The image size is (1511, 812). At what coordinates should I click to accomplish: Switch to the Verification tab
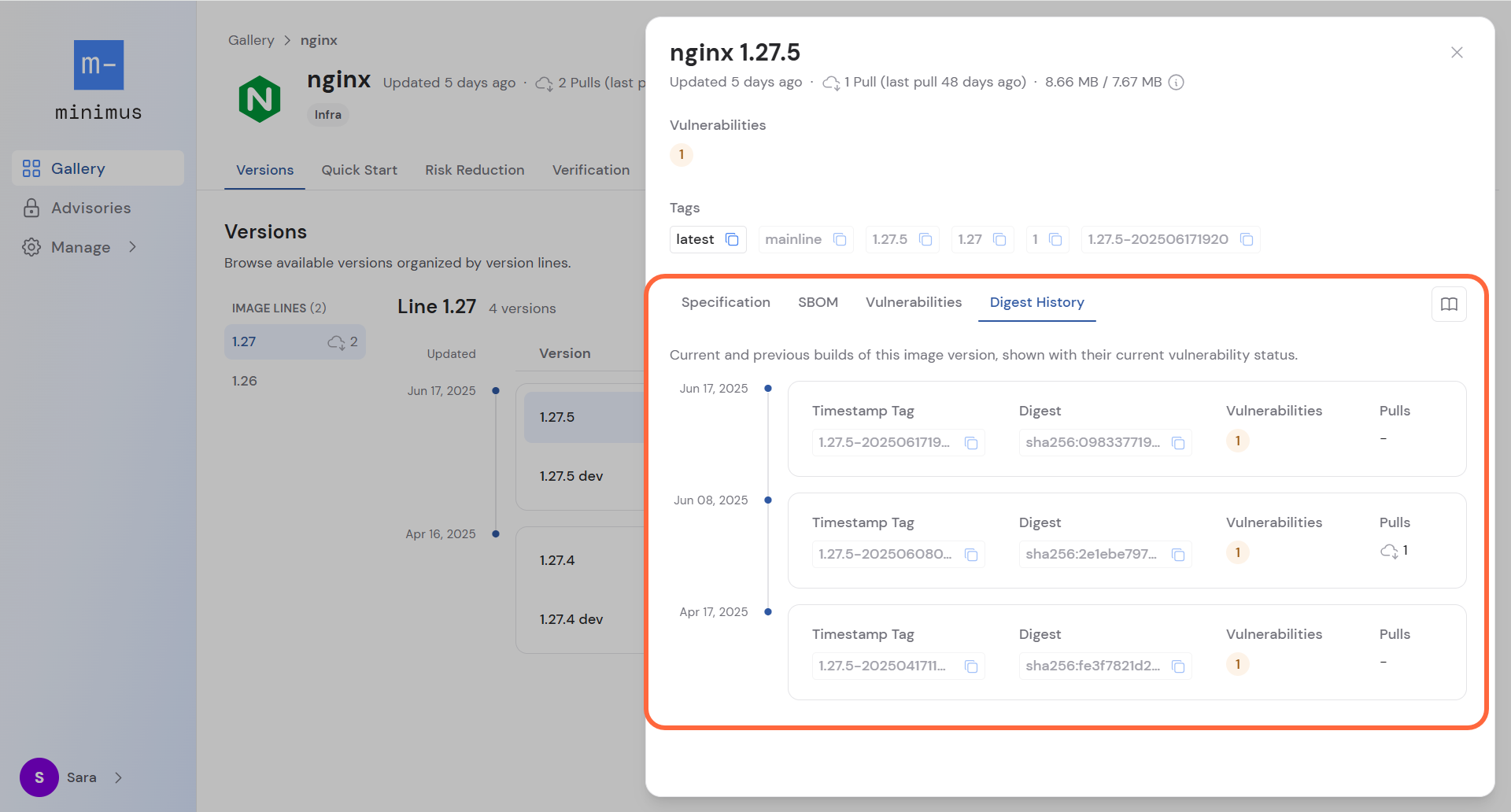tap(591, 170)
